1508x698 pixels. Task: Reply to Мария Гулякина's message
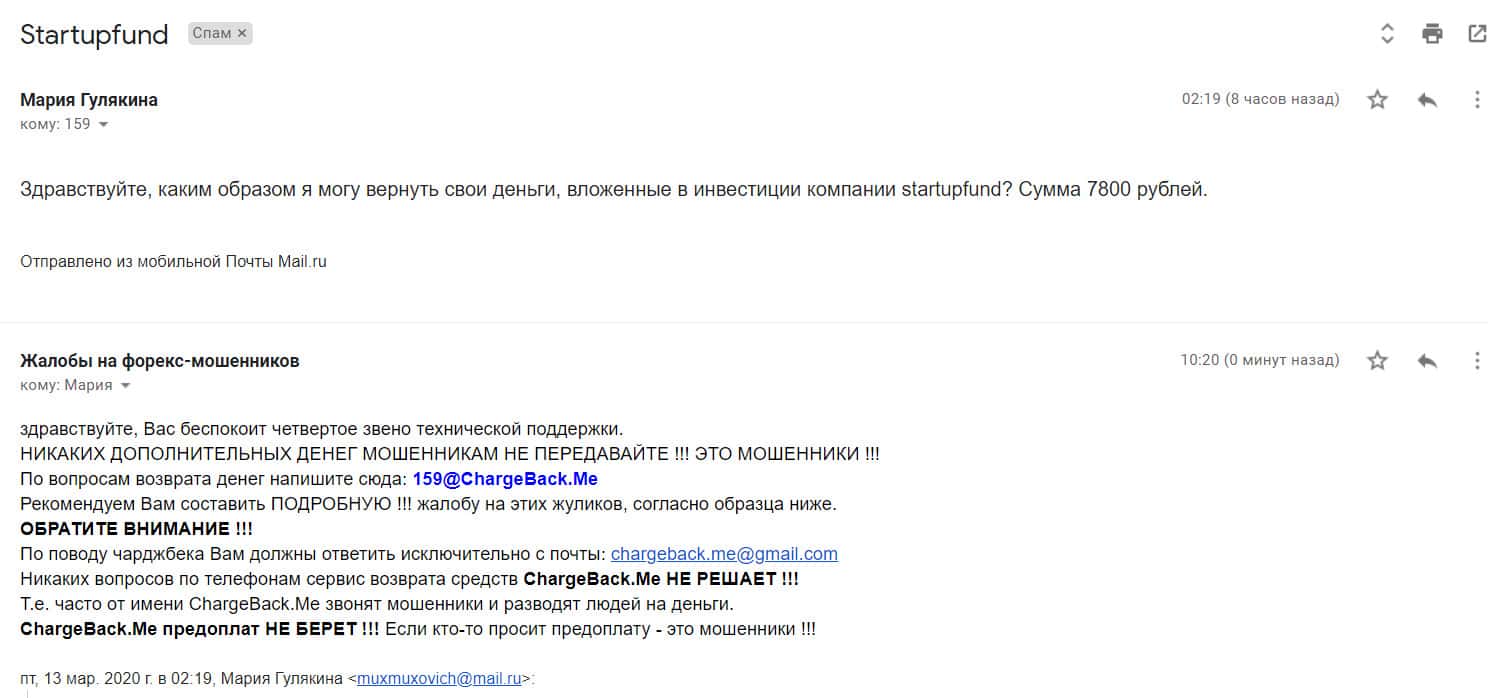click(x=1427, y=100)
